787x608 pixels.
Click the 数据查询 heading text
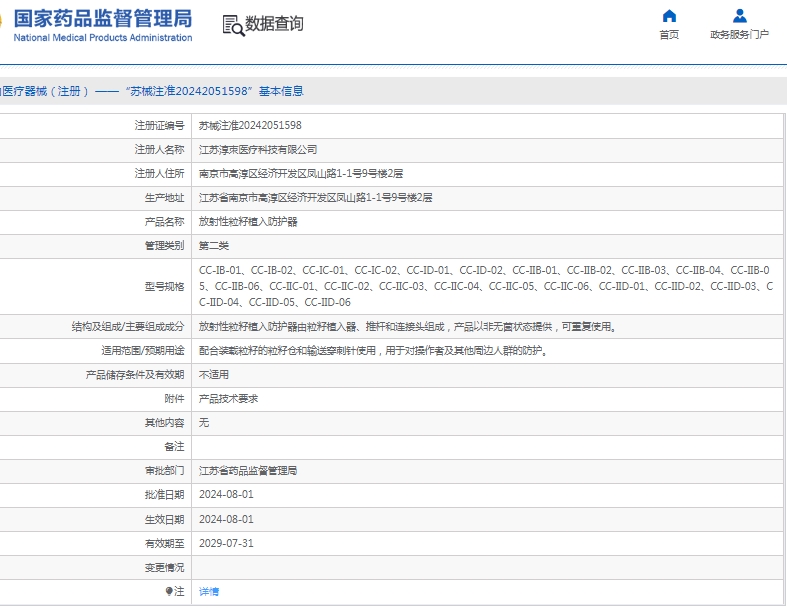tap(274, 24)
